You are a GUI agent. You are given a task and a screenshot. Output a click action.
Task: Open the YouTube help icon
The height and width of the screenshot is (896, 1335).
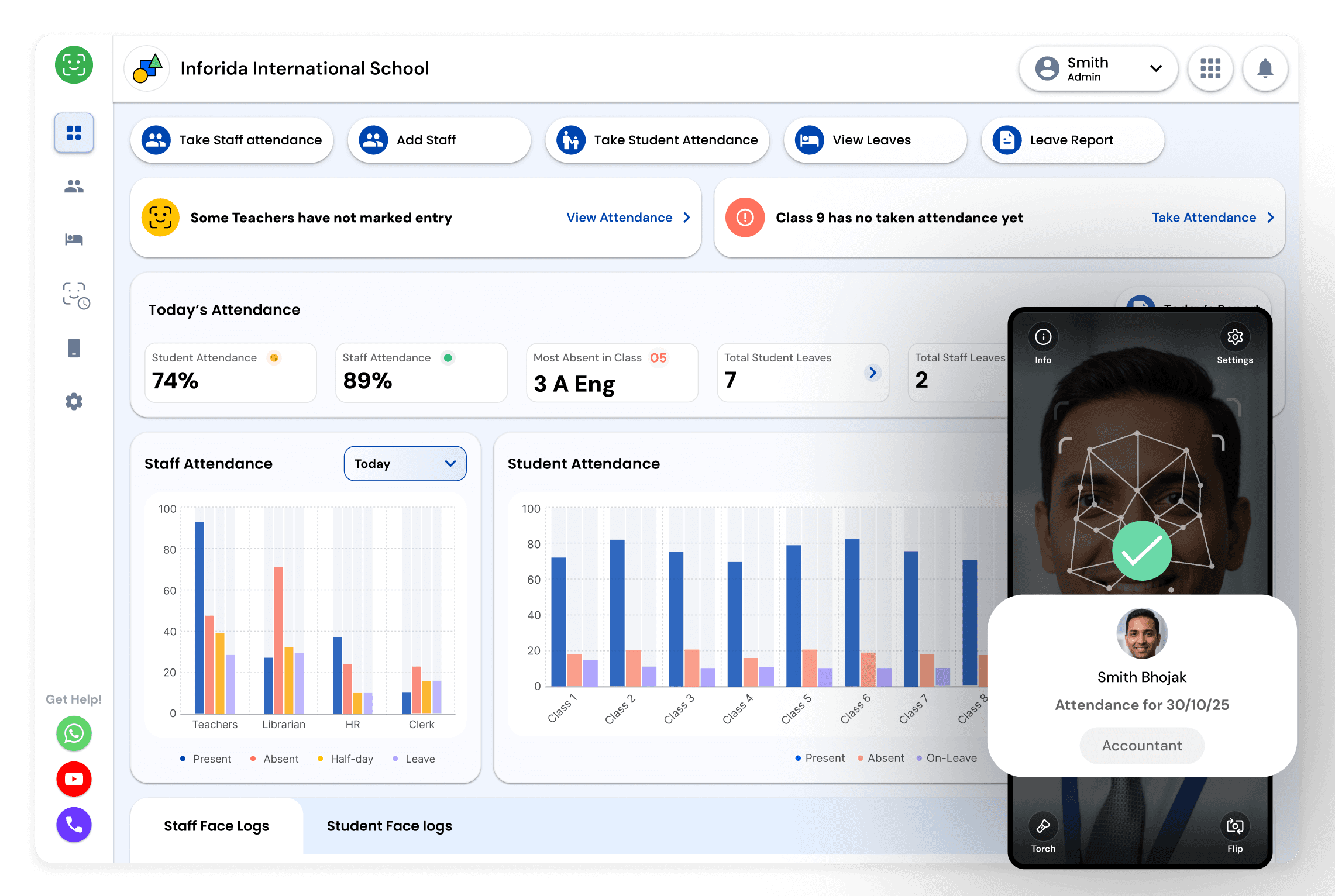pos(74,779)
